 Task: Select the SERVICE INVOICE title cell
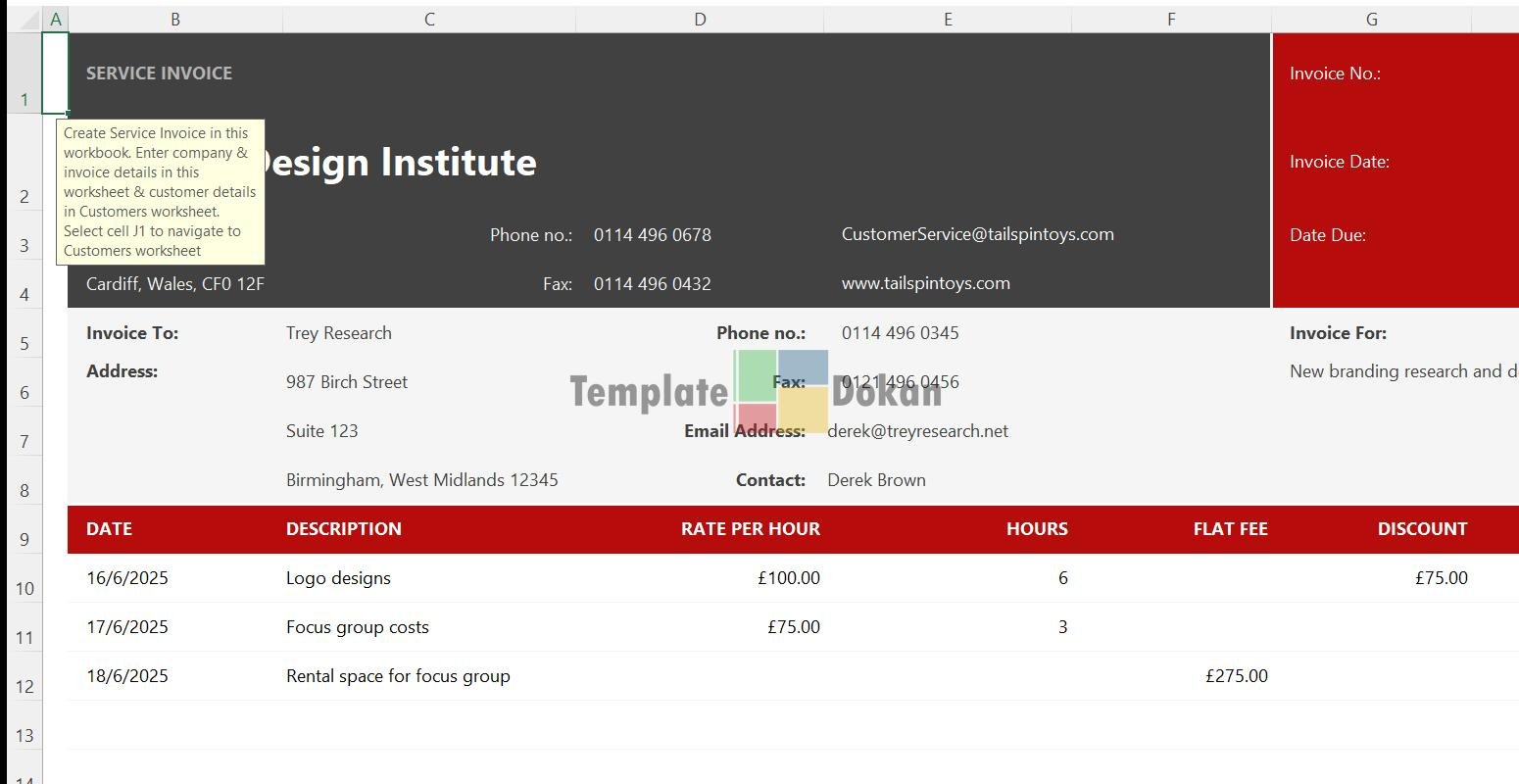(x=160, y=73)
